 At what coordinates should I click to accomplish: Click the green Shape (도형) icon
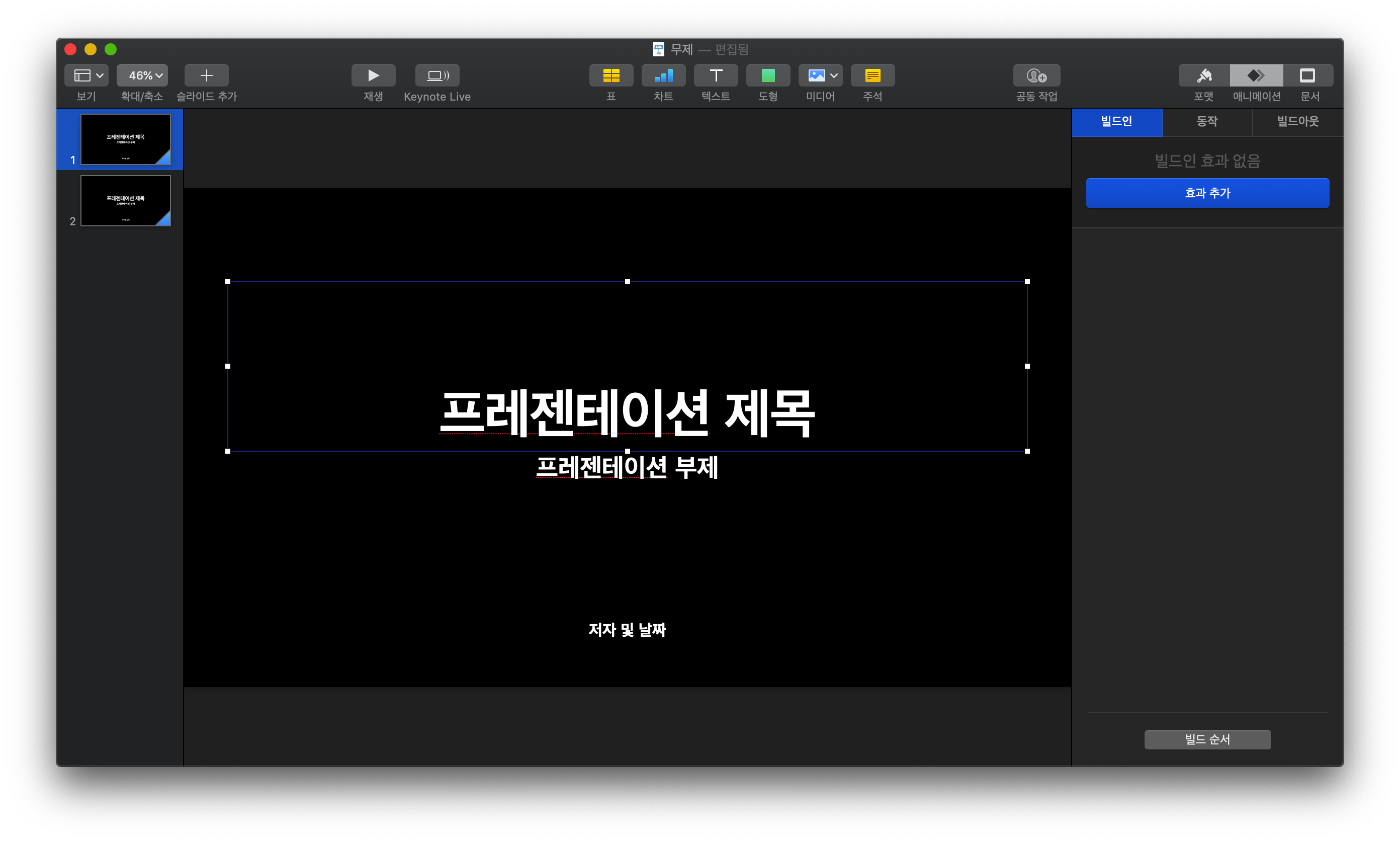coord(768,75)
